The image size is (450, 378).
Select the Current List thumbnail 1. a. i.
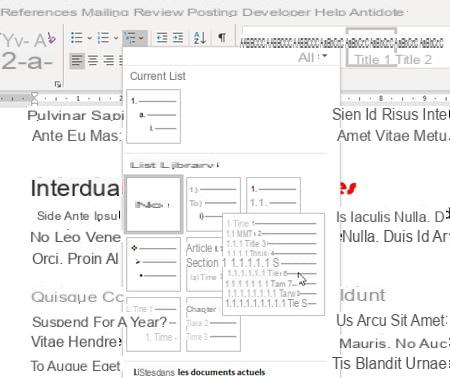coord(154,116)
